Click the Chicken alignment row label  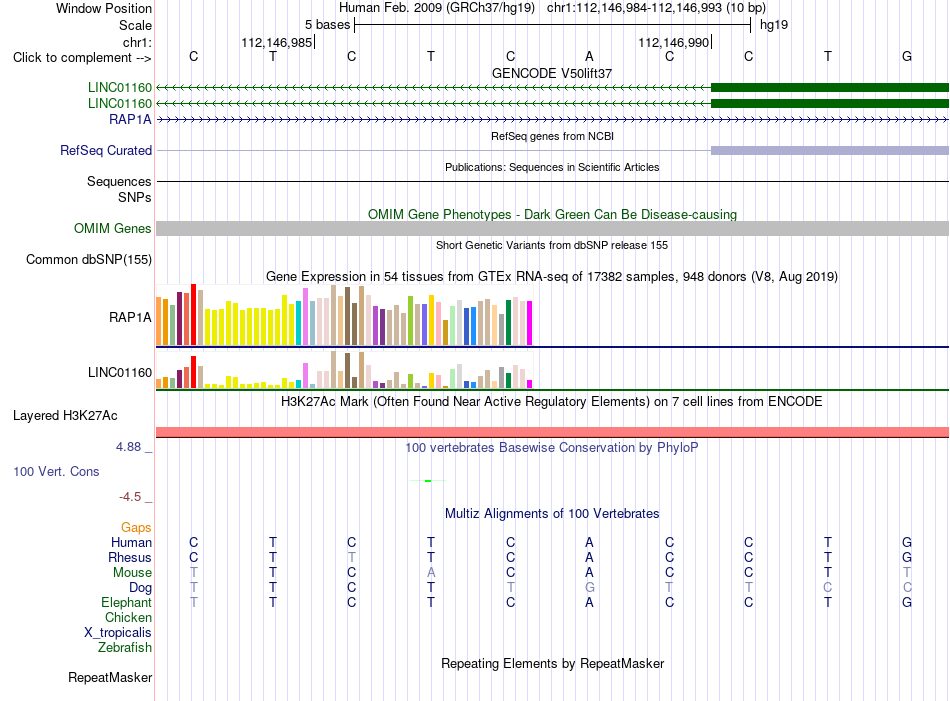click(128, 617)
